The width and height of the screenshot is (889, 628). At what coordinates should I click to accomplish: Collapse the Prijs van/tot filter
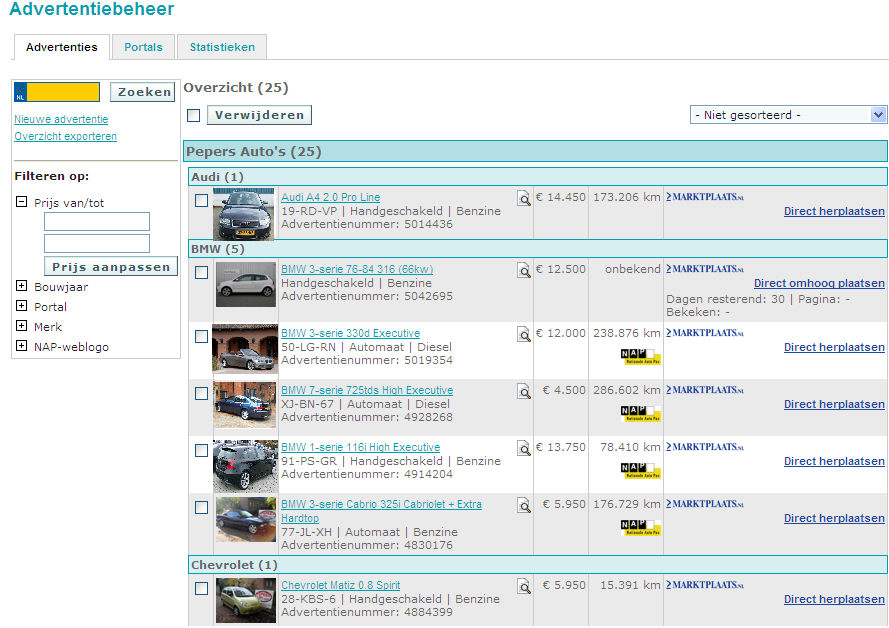(21, 202)
